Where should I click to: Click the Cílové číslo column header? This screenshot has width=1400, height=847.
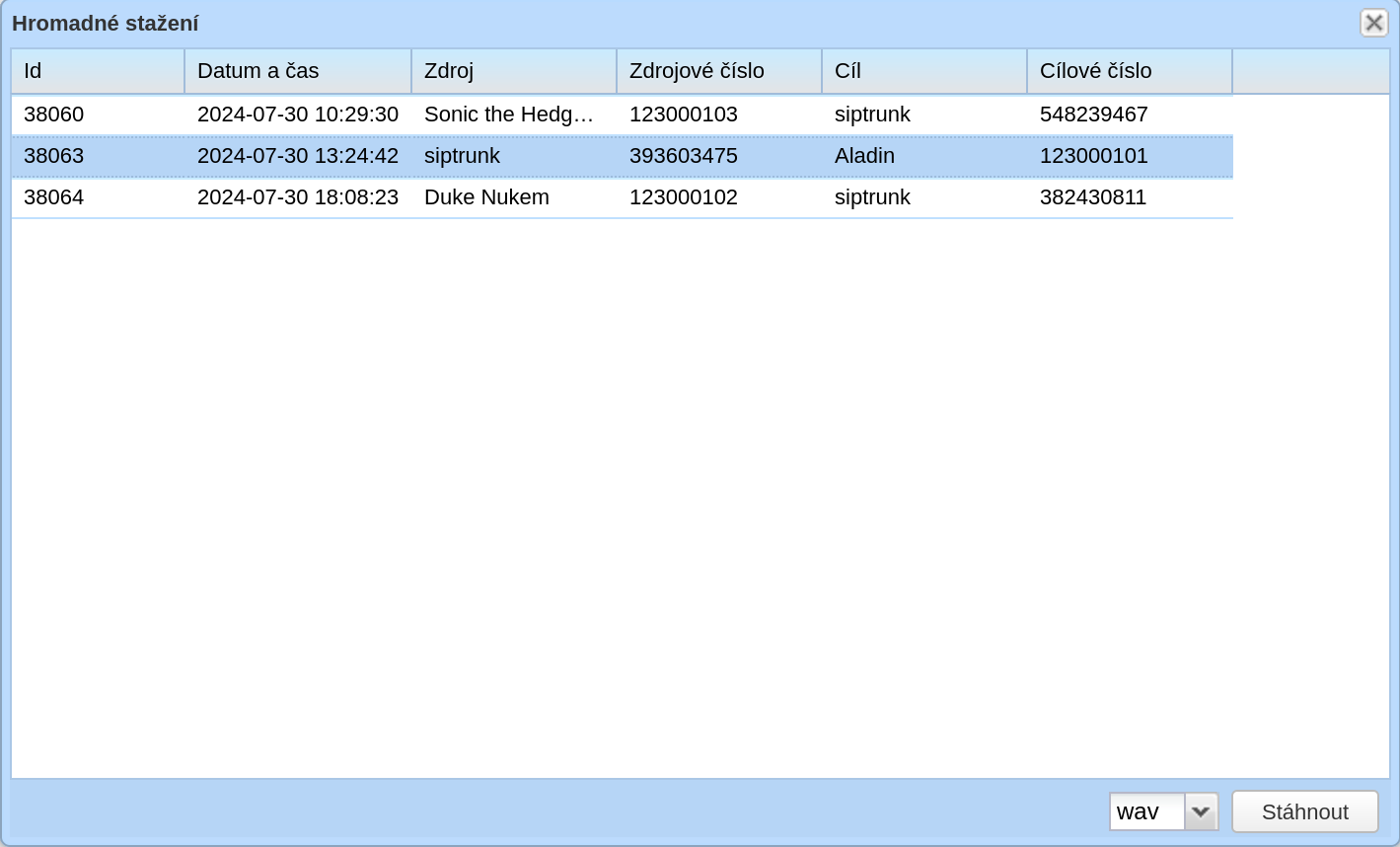point(1130,71)
